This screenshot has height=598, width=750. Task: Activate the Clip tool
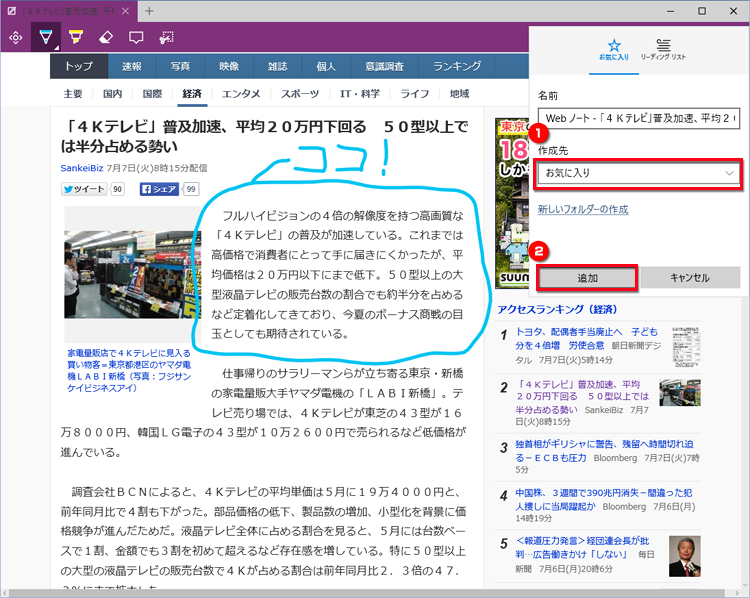click(167, 38)
